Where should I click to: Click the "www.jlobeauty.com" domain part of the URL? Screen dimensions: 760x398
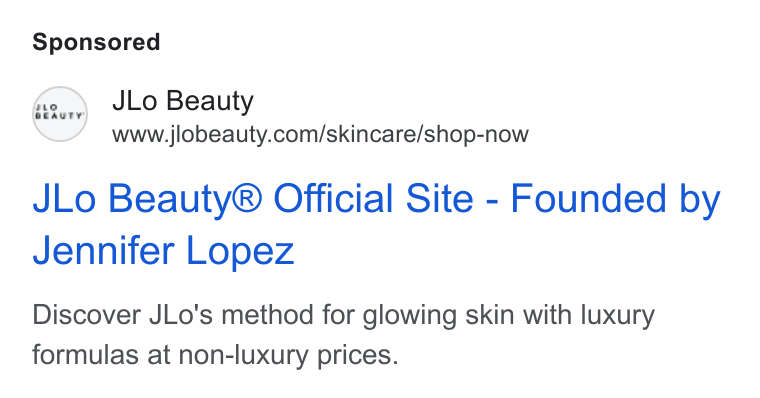(216, 134)
